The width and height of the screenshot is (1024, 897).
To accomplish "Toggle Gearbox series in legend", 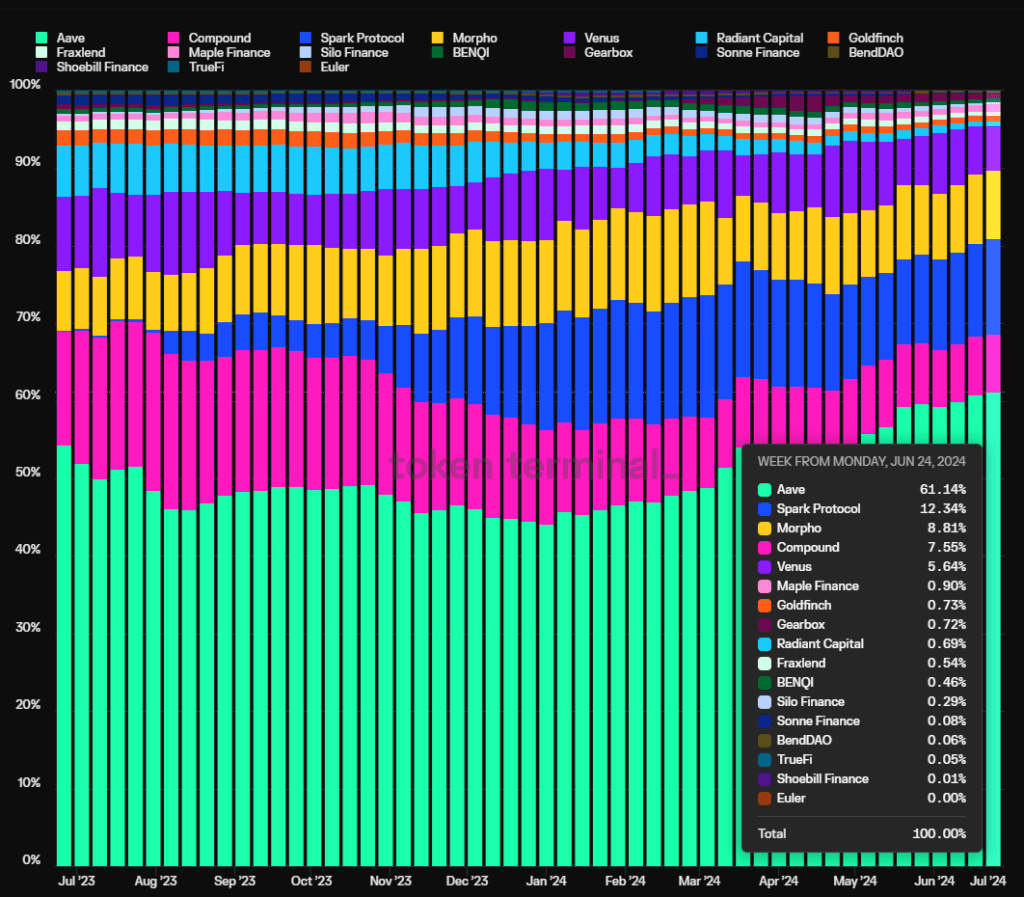I will click(599, 52).
